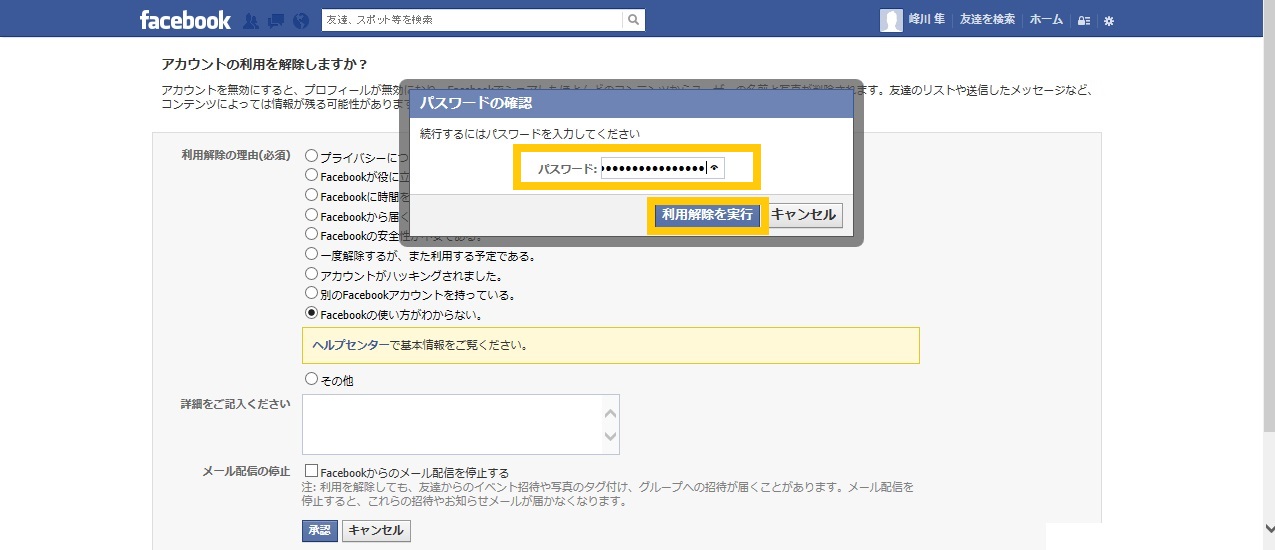Open privacy shortcuts lock icon
The height and width of the screenshot is (550, 1275).
pyautogui.click(x=1084, y=20)
